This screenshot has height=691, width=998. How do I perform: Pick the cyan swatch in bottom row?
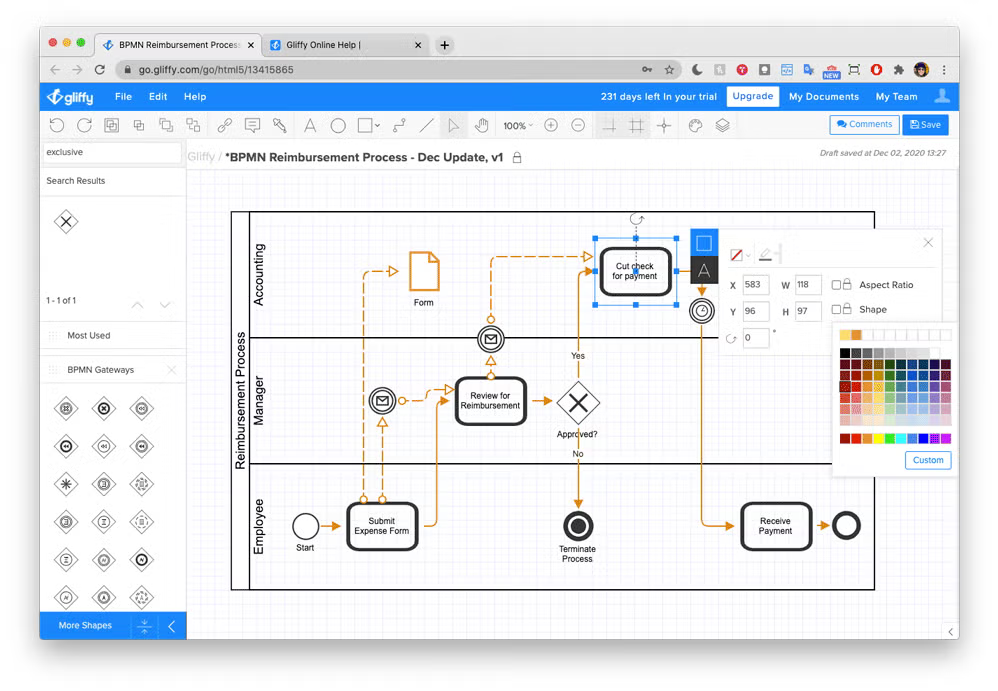[x=901, y=438]
